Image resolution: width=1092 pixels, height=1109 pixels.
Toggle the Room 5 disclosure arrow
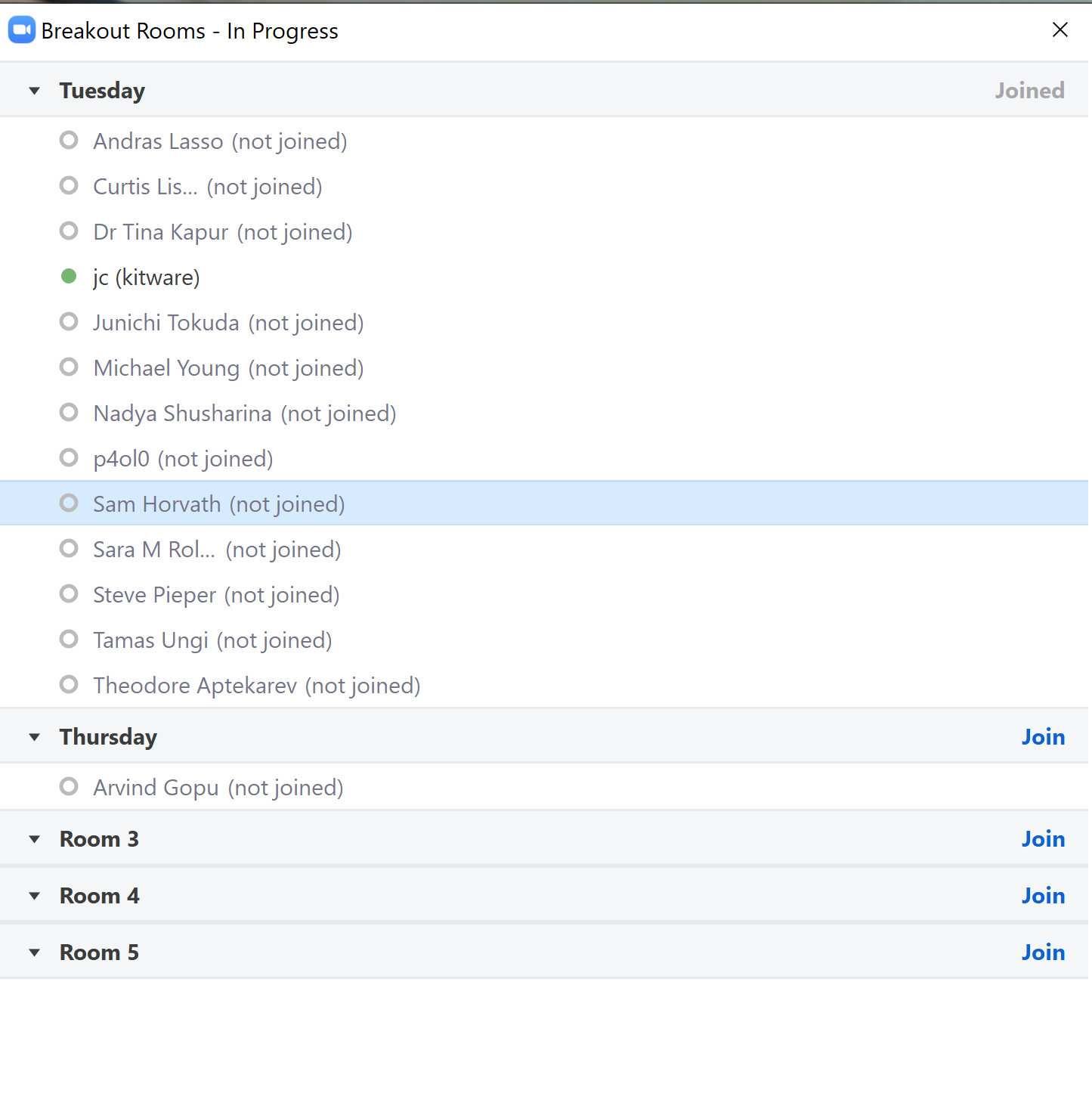pyautogui.click(x=35, y=953)
